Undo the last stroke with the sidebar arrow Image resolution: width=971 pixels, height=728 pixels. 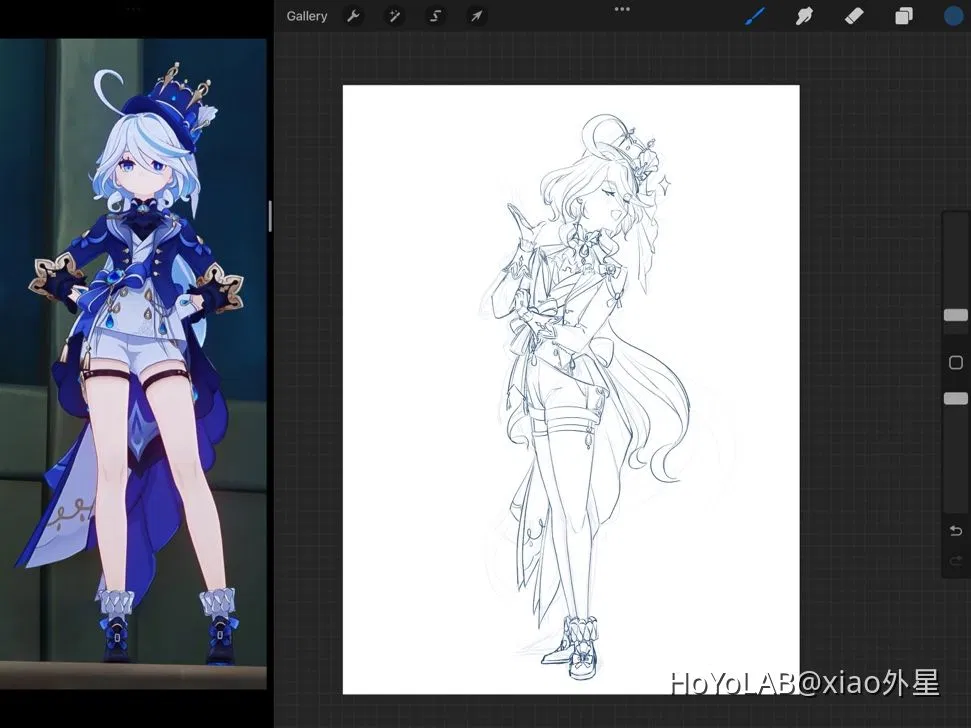pyautogui.click(x=953, y=530)
